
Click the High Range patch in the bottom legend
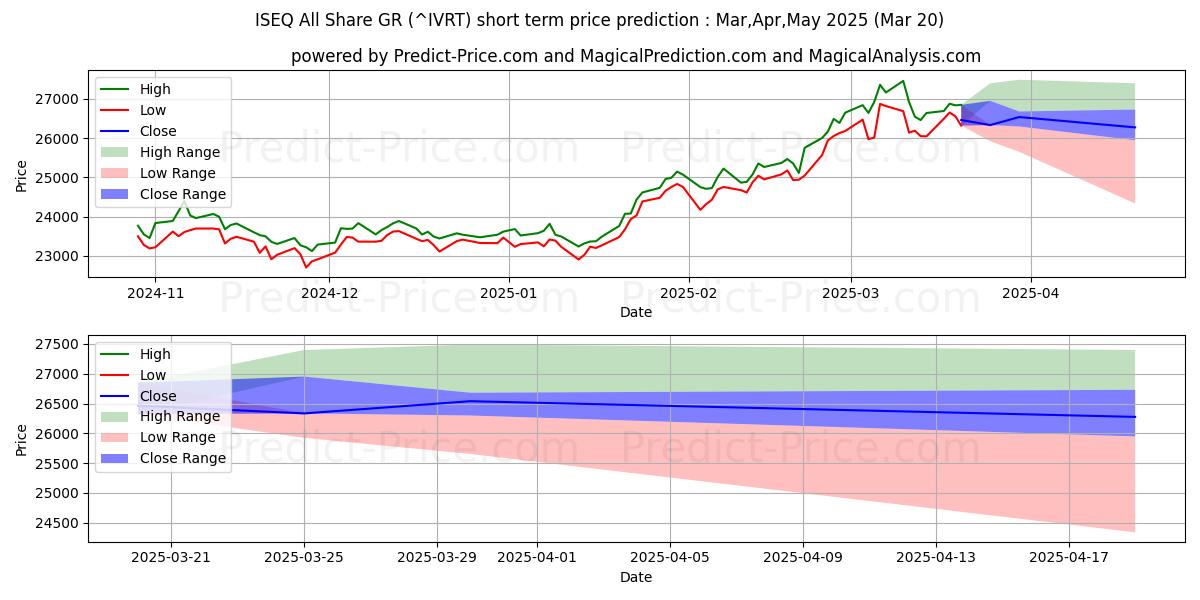116,417
